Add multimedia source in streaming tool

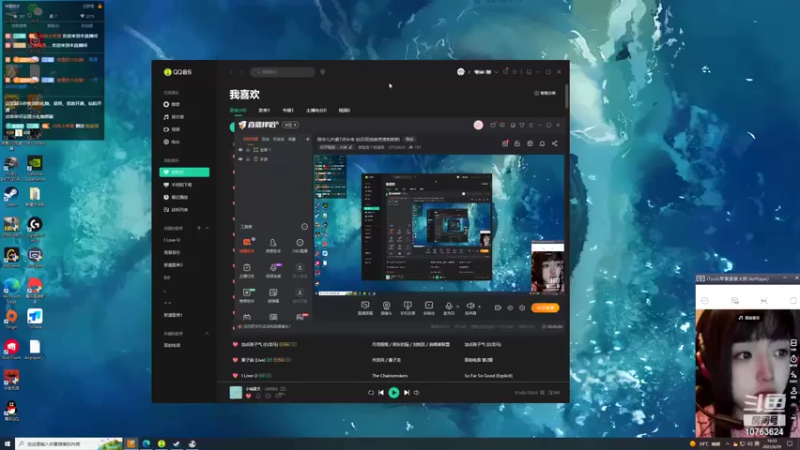tap(429, 307)
